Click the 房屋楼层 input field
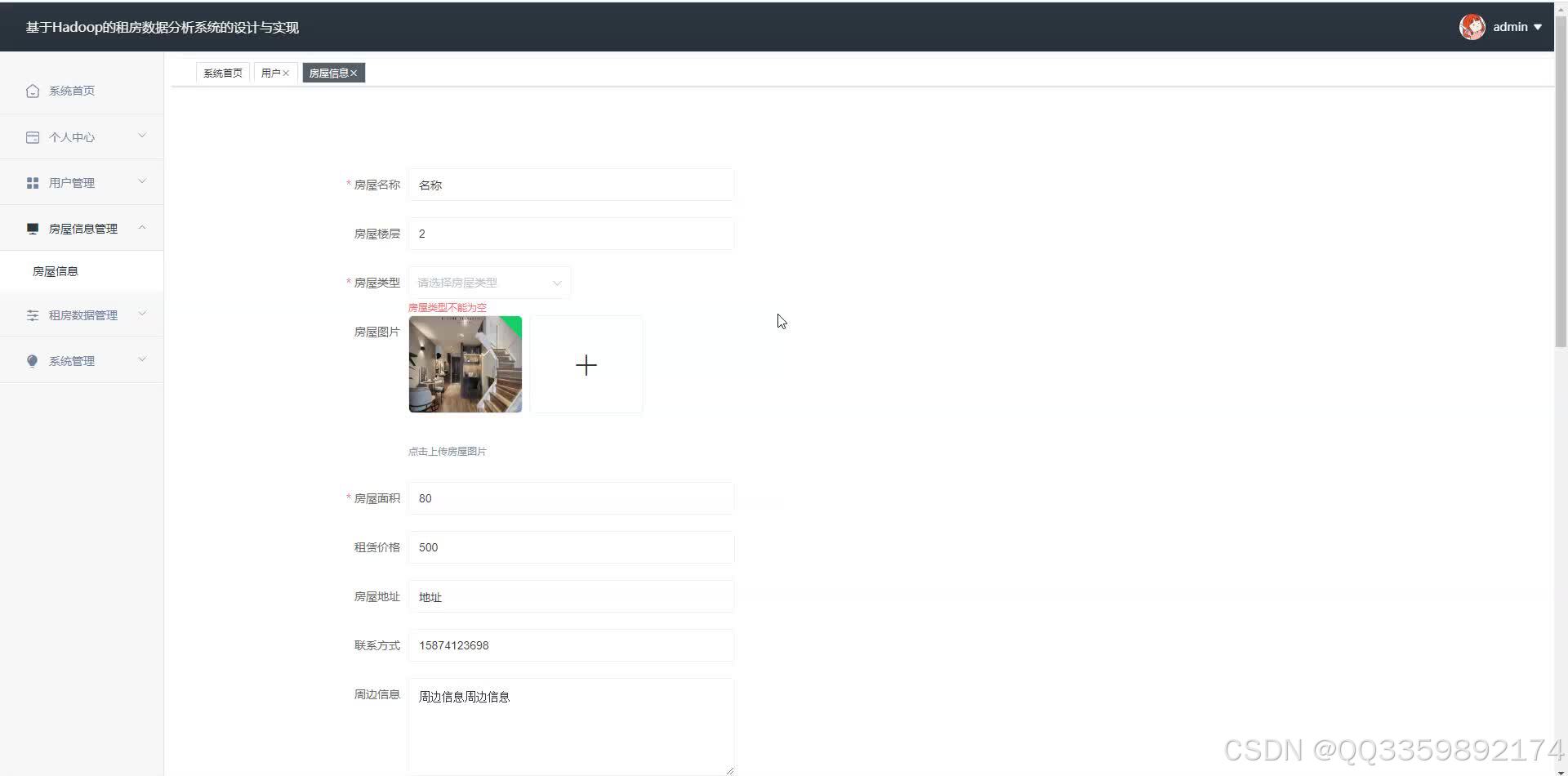 click(x=571, y=234)
